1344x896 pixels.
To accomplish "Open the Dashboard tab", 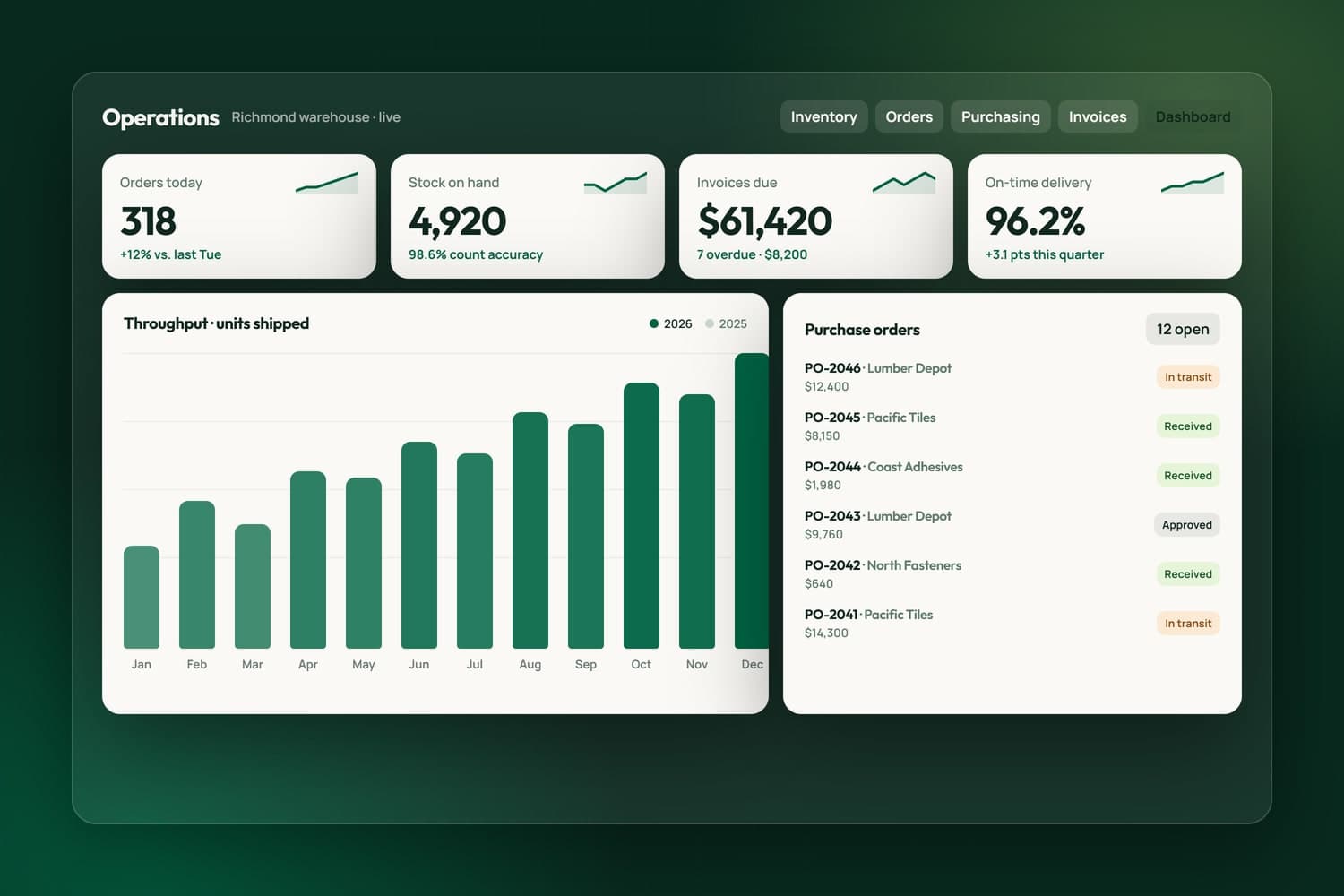I will [x=1193, y=116].
